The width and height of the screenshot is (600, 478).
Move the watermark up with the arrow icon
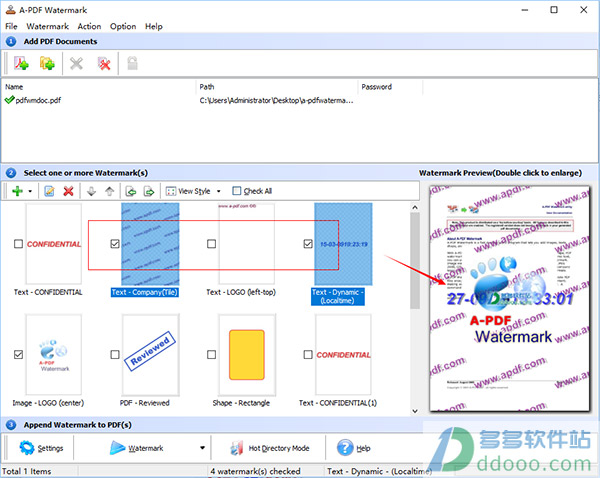click(x=110, y=191)
